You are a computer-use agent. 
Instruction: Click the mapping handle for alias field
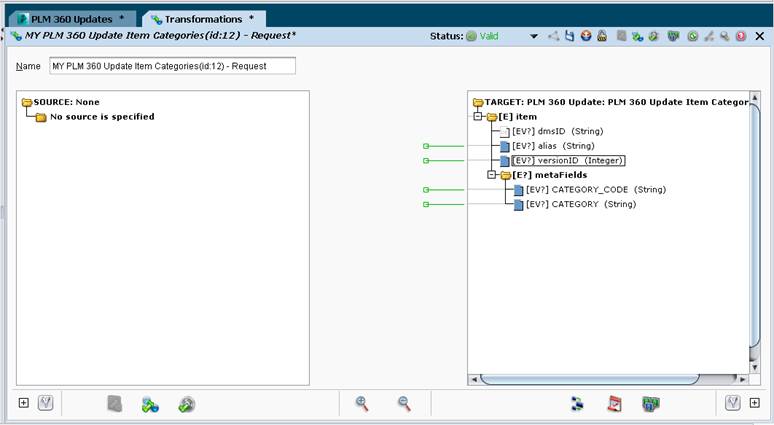[426, 146]
